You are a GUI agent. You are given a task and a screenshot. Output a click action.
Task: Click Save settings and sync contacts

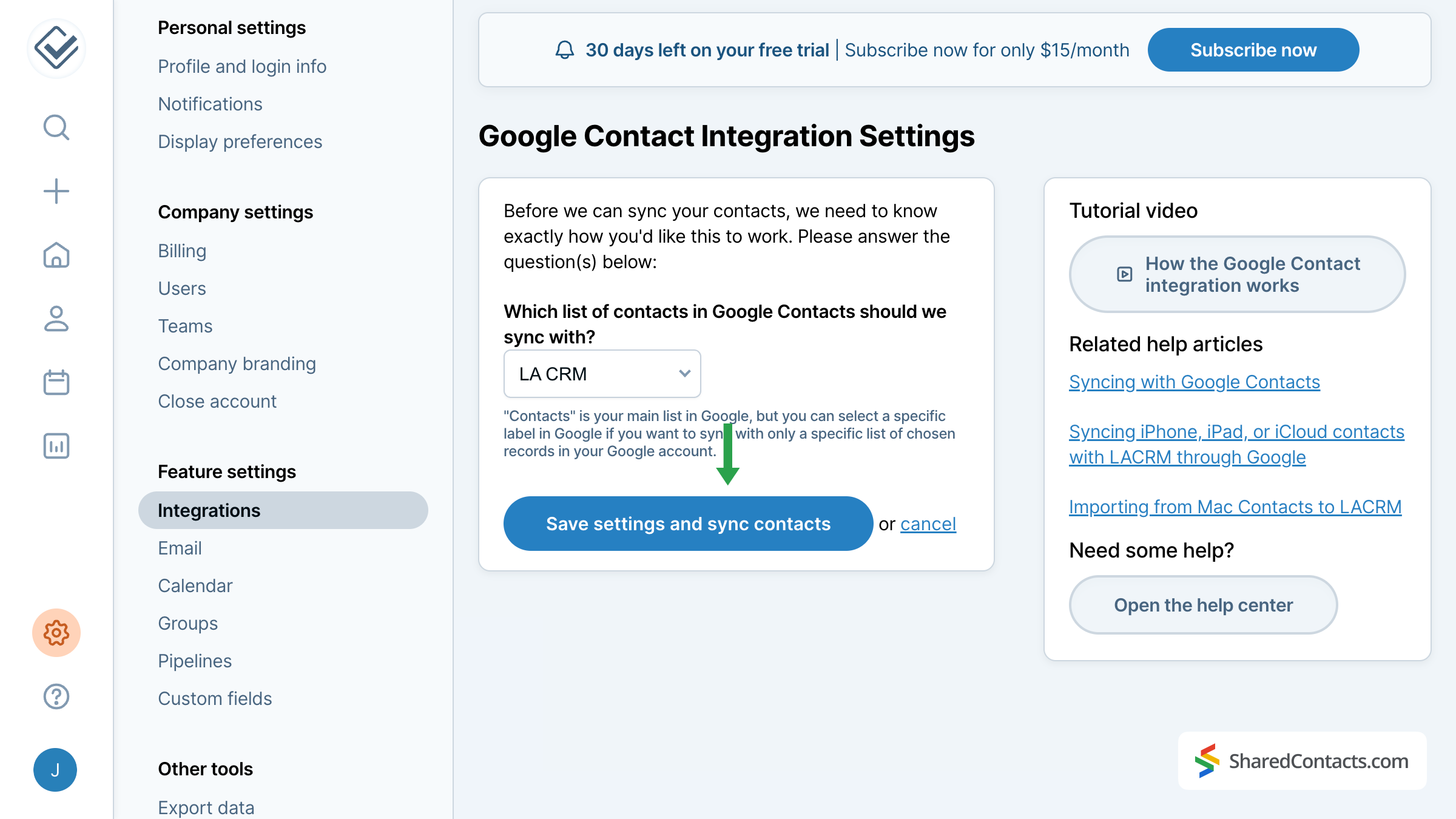[x=688, y=524]
